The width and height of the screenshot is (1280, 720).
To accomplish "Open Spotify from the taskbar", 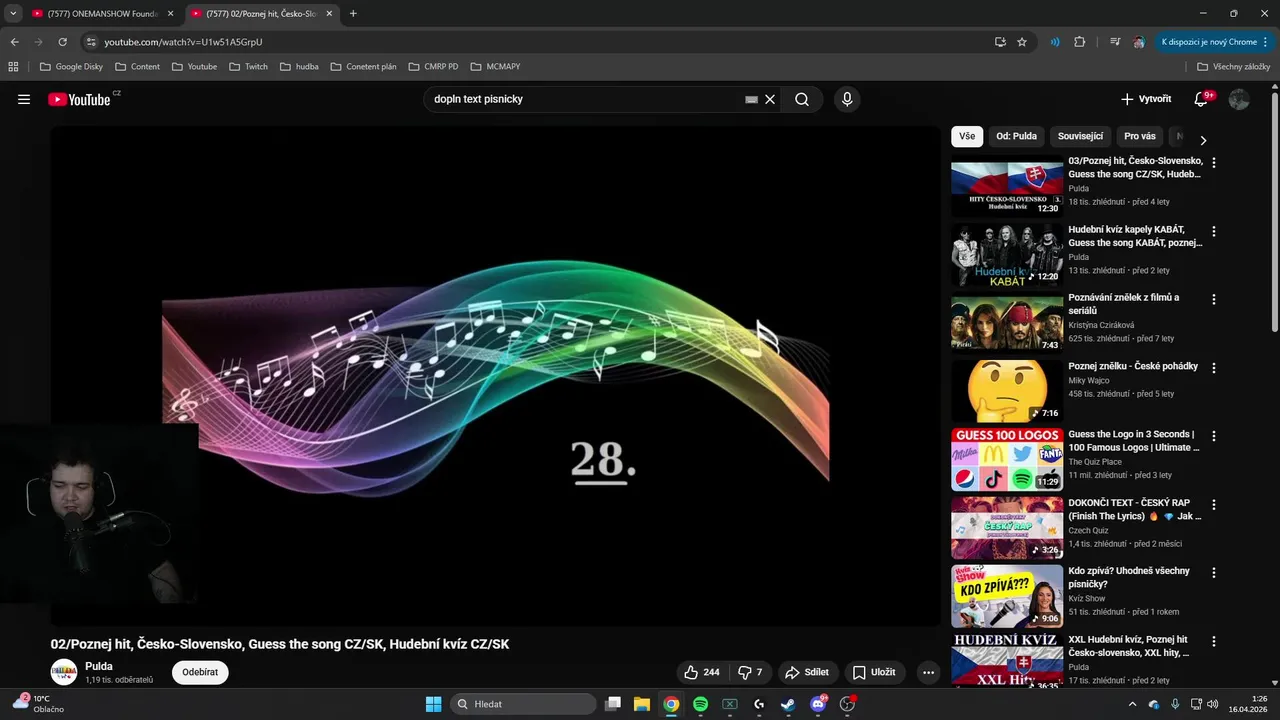I will pyautogui.click(x=700, y=704).
